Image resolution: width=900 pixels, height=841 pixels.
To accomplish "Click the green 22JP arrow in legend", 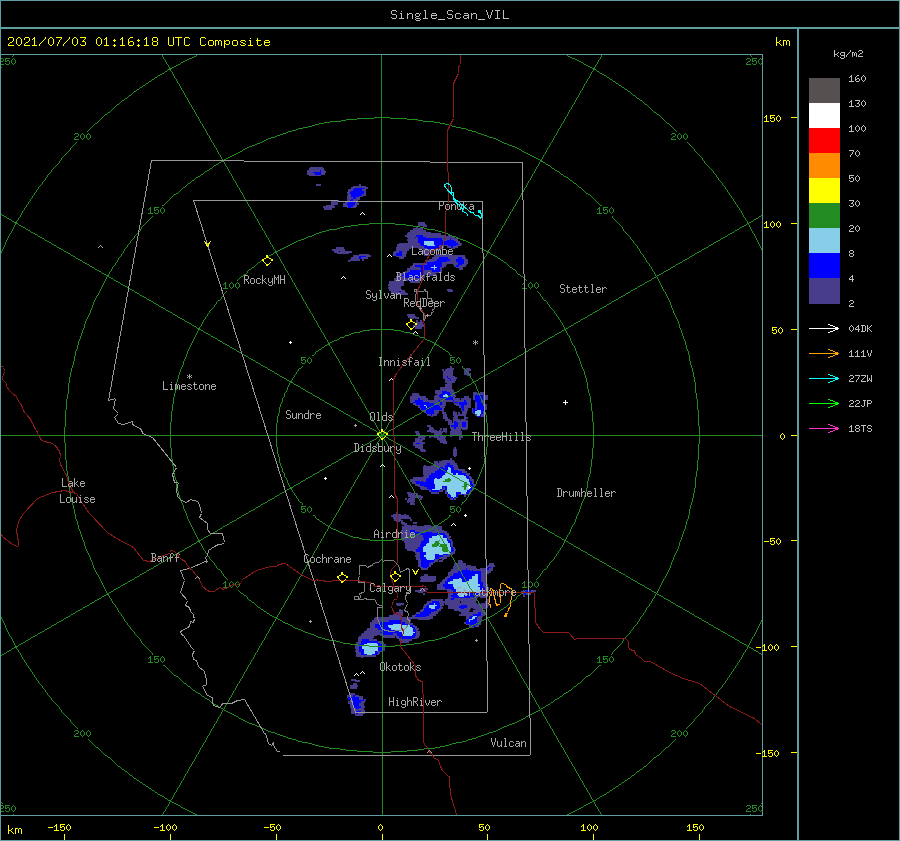I will (x=824, y=403).
